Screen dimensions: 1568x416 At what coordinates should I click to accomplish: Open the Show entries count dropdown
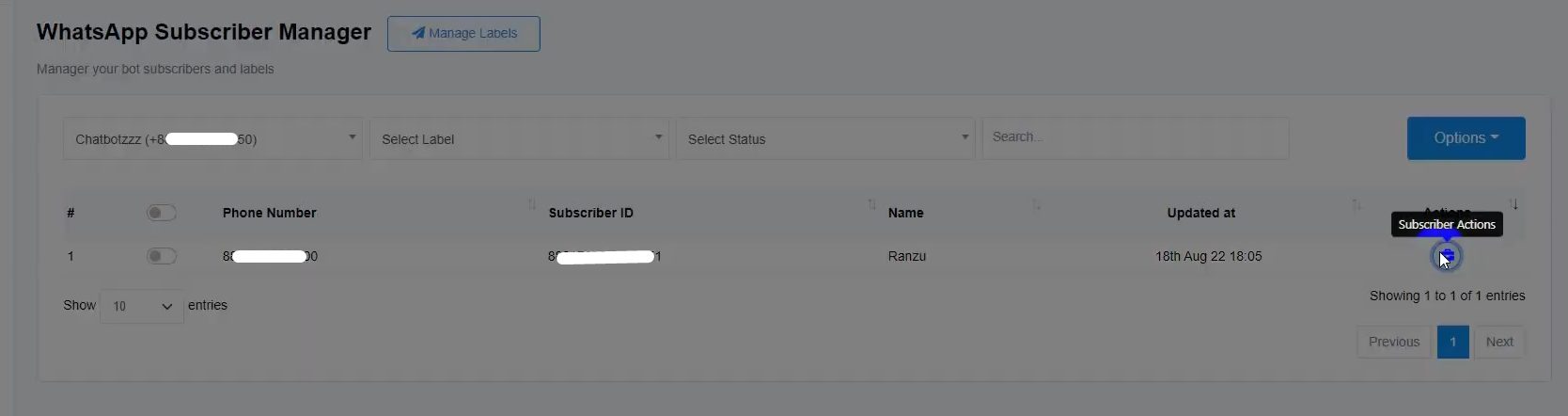coord(142,306)
